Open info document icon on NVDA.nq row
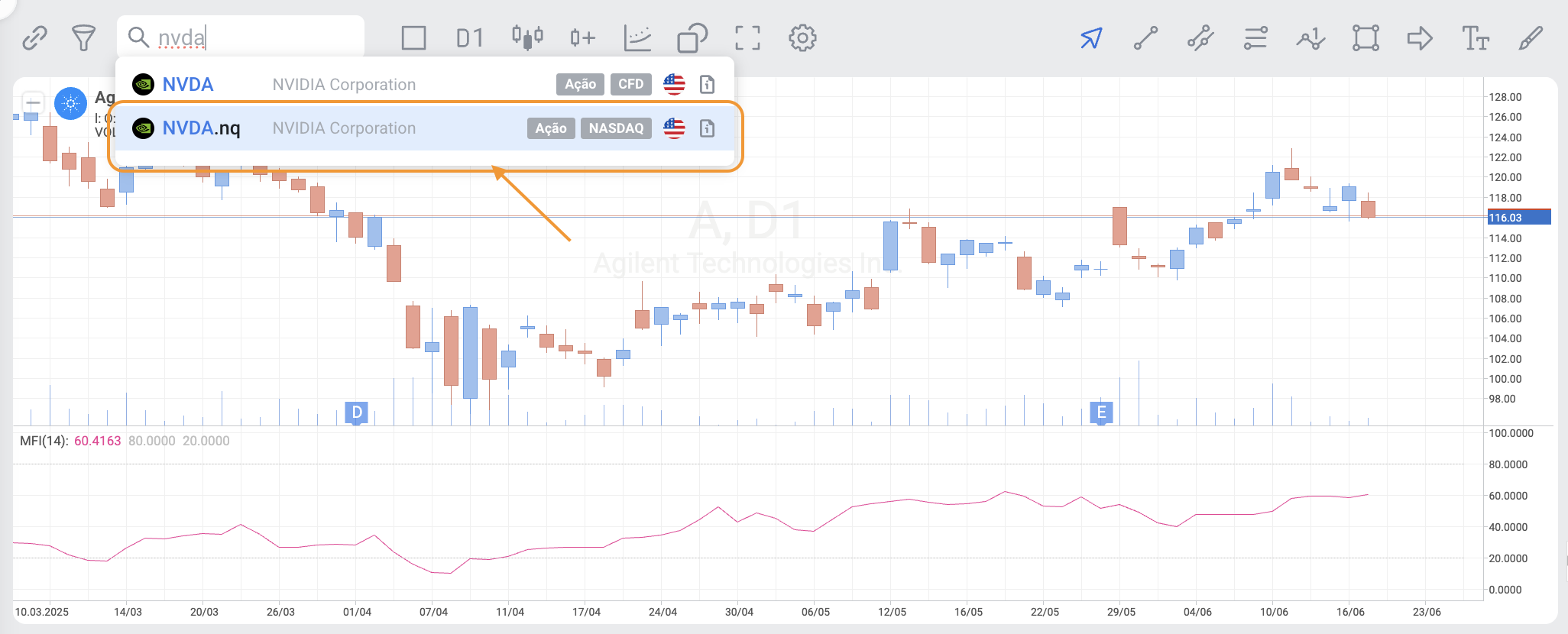 [x=707, y=128]
